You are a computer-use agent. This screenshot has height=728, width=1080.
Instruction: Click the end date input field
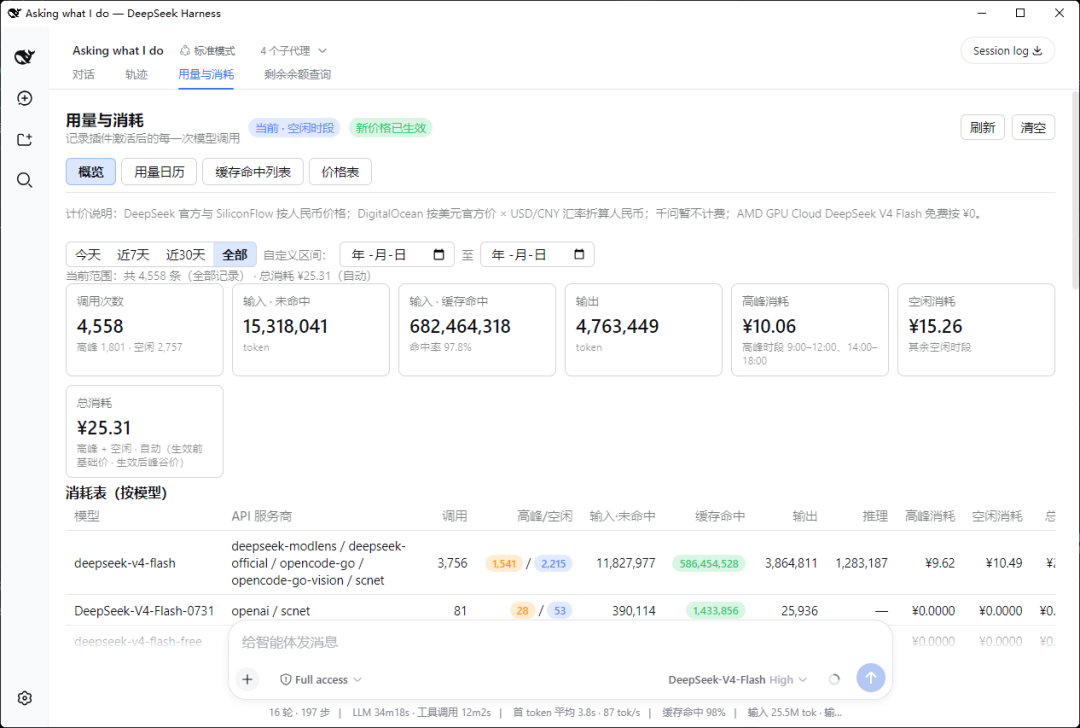click(537, 255)
